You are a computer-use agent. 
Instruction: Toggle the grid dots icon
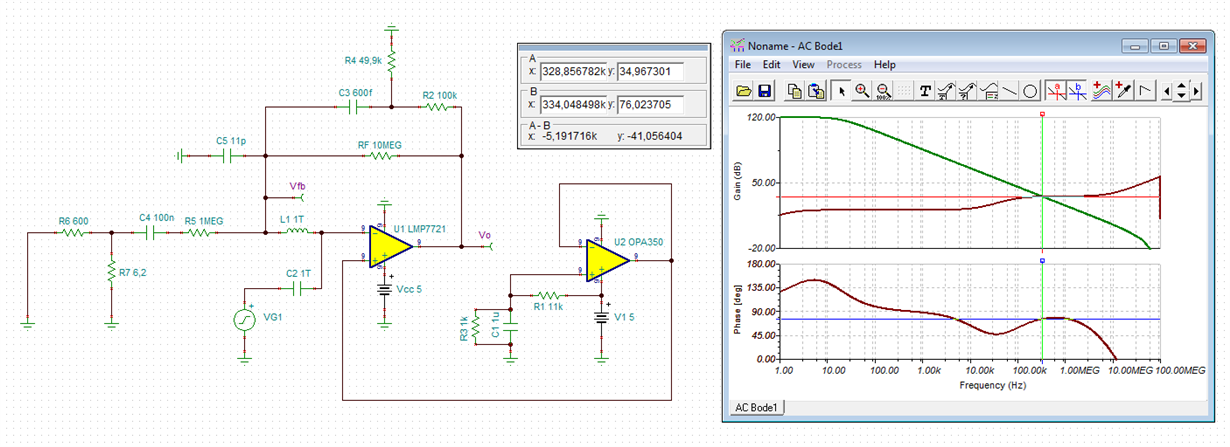(x=904, y=91)
